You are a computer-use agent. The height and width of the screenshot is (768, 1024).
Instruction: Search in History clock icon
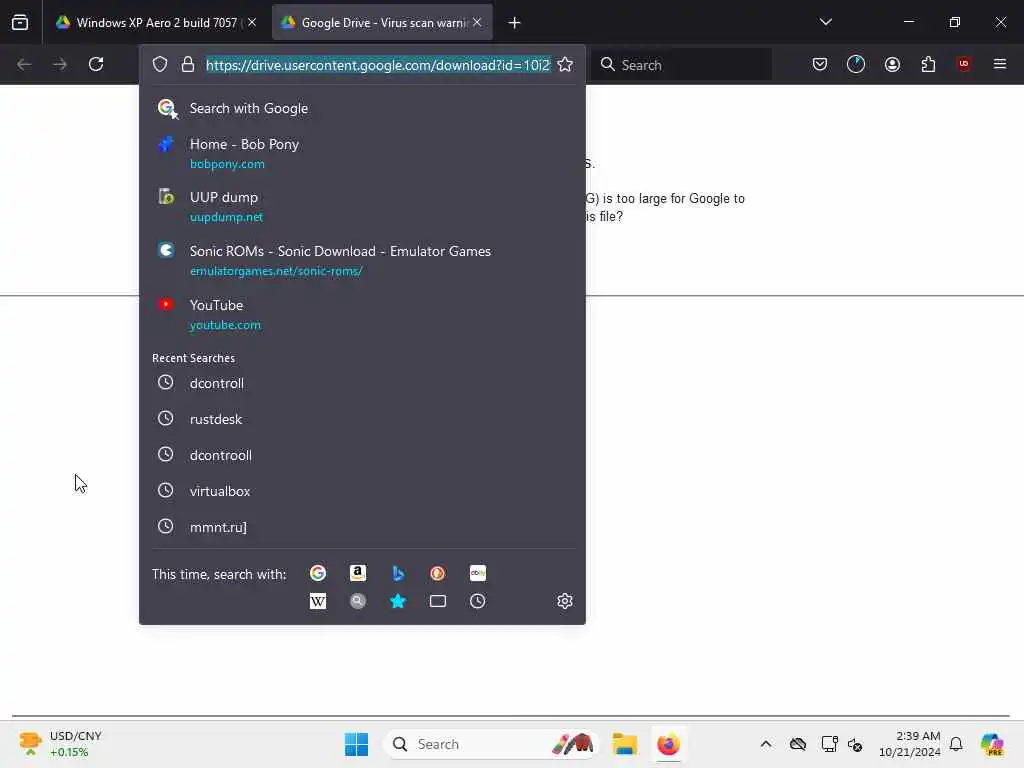click(x=477, y=601)
